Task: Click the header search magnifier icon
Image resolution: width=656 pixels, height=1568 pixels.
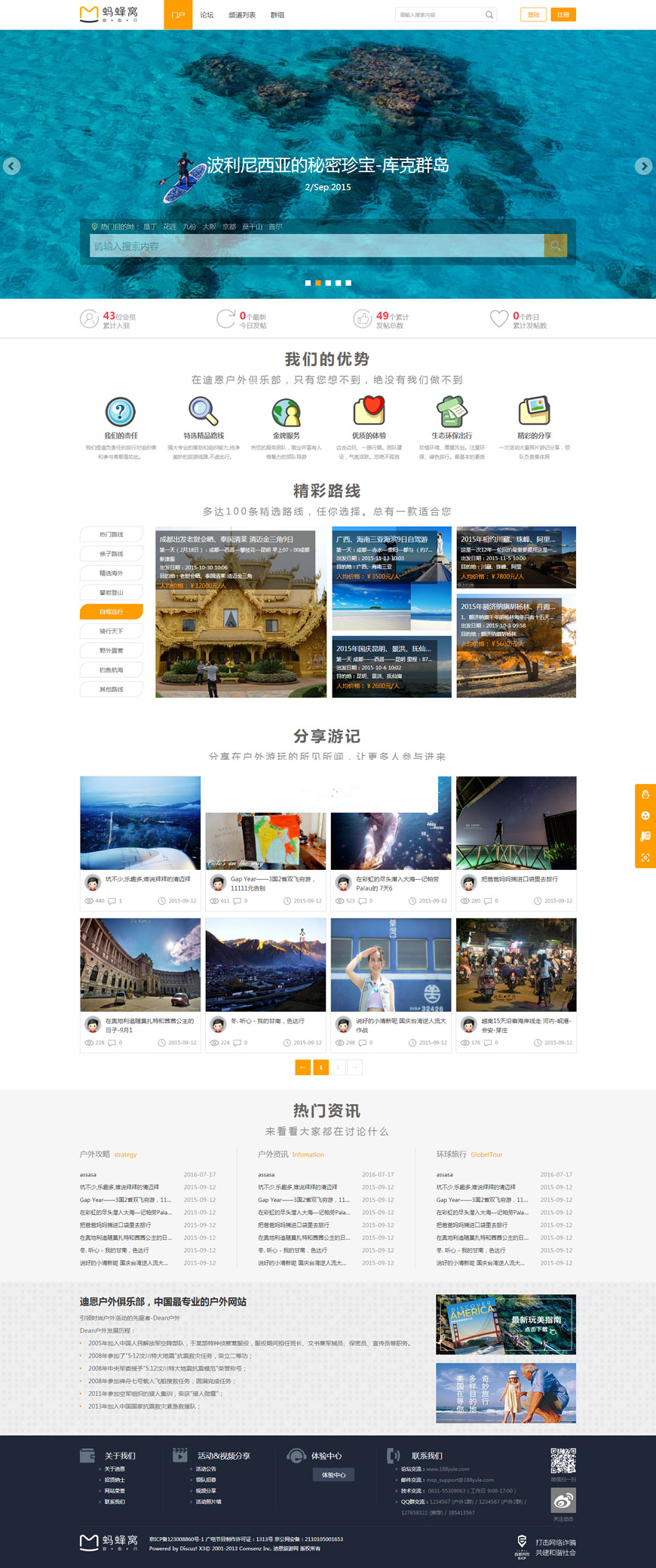Action: tap(489, 15)
